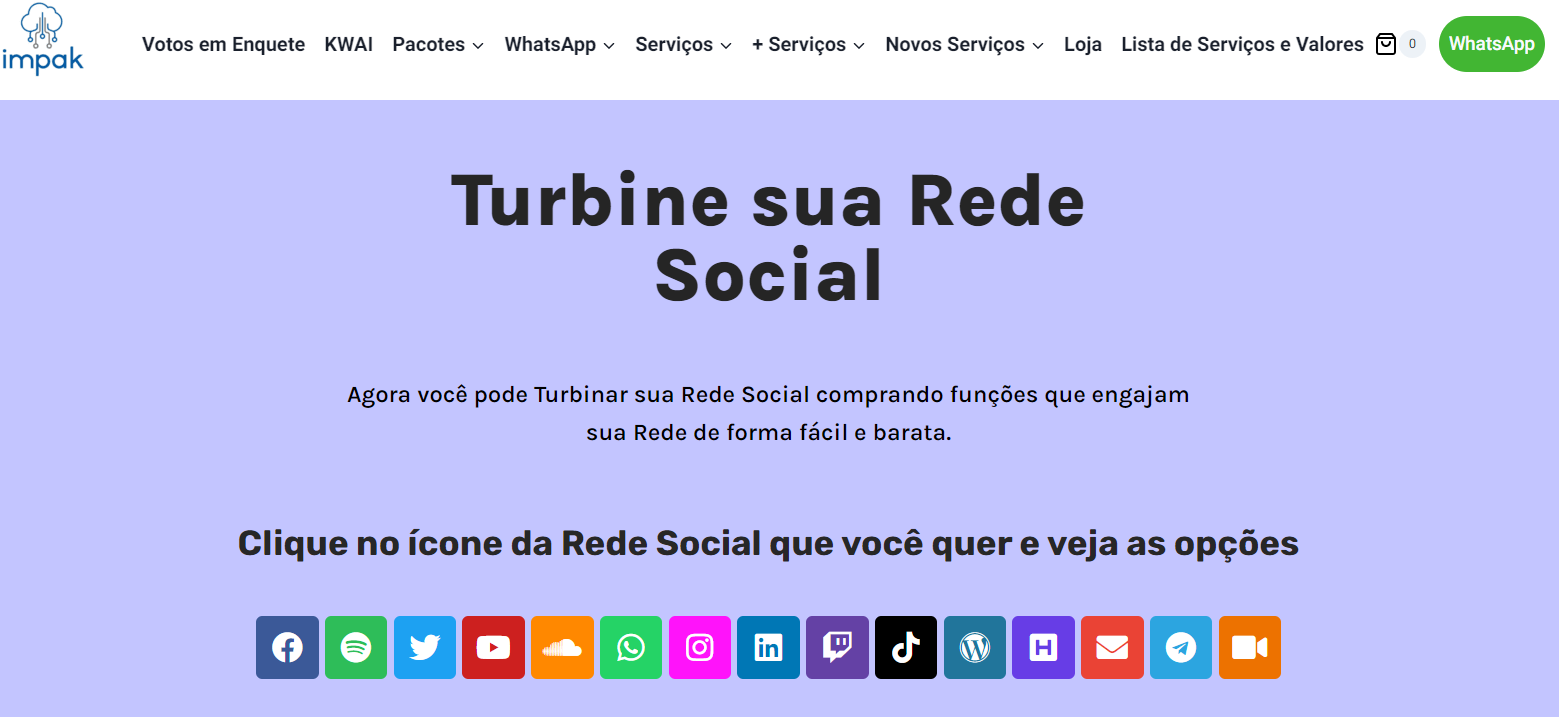Click the Turbine sua Rede Social heading

point(768,238)
